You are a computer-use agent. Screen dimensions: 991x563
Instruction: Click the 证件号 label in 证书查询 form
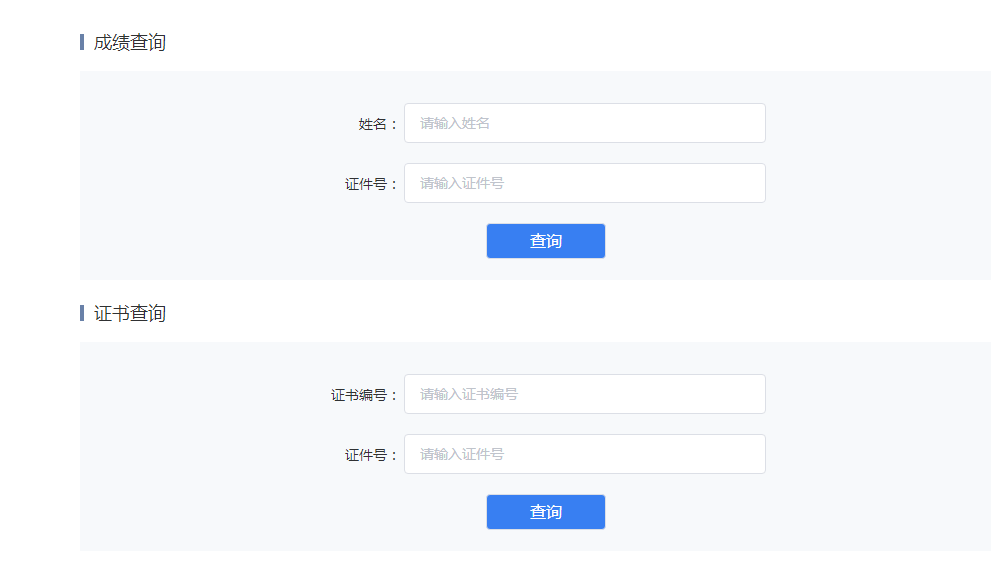[x=370, y=455]
